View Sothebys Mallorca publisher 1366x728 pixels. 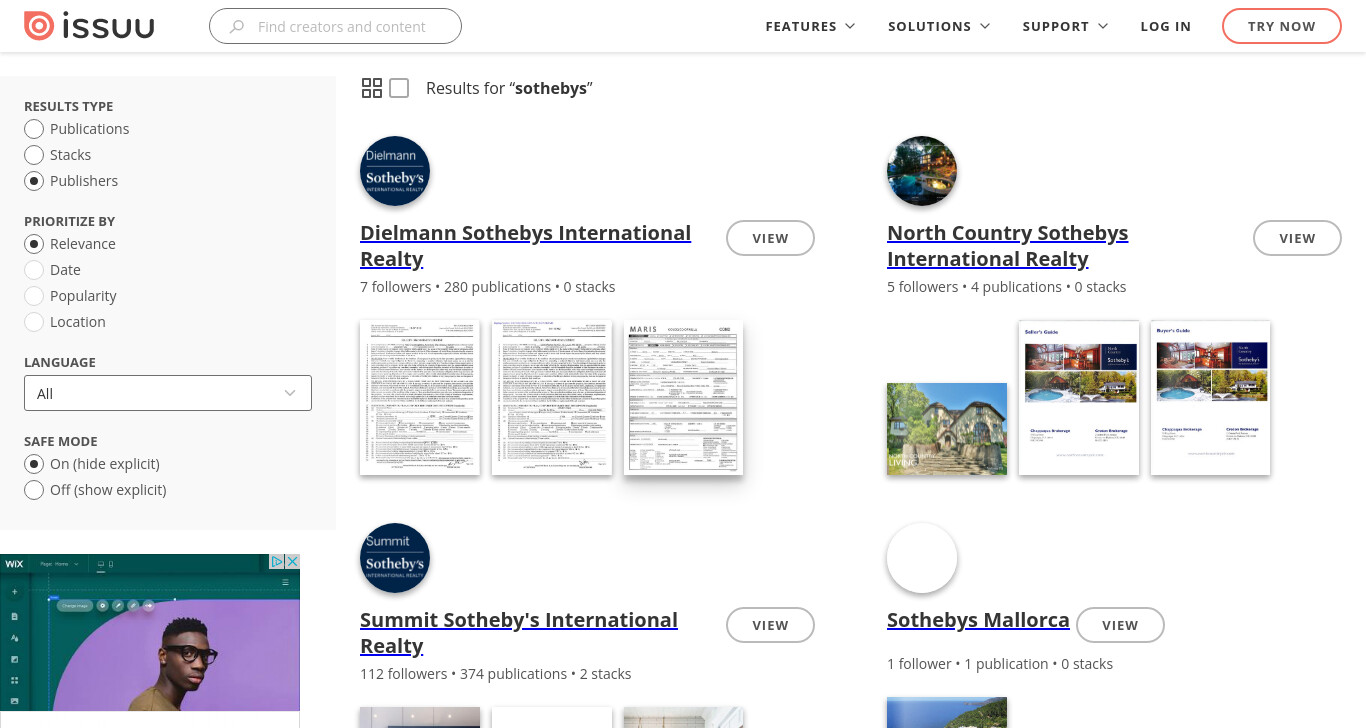point(1120,625)
